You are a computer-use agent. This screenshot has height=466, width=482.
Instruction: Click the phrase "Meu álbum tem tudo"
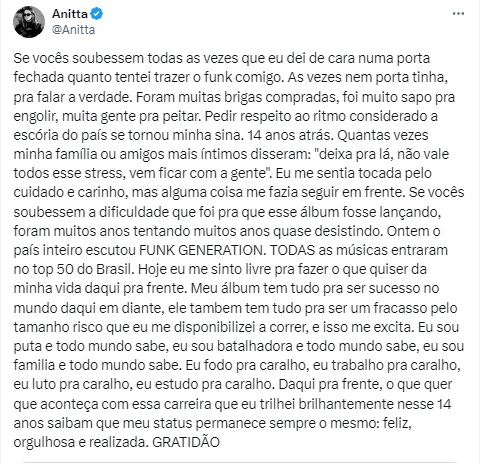pos(255,289)
